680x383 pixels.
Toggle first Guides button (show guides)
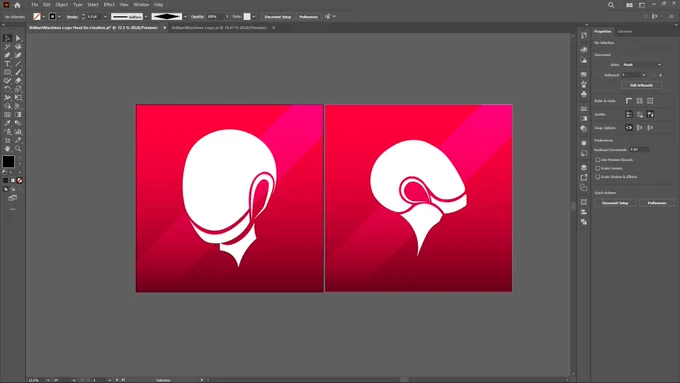tap(629, 114)
